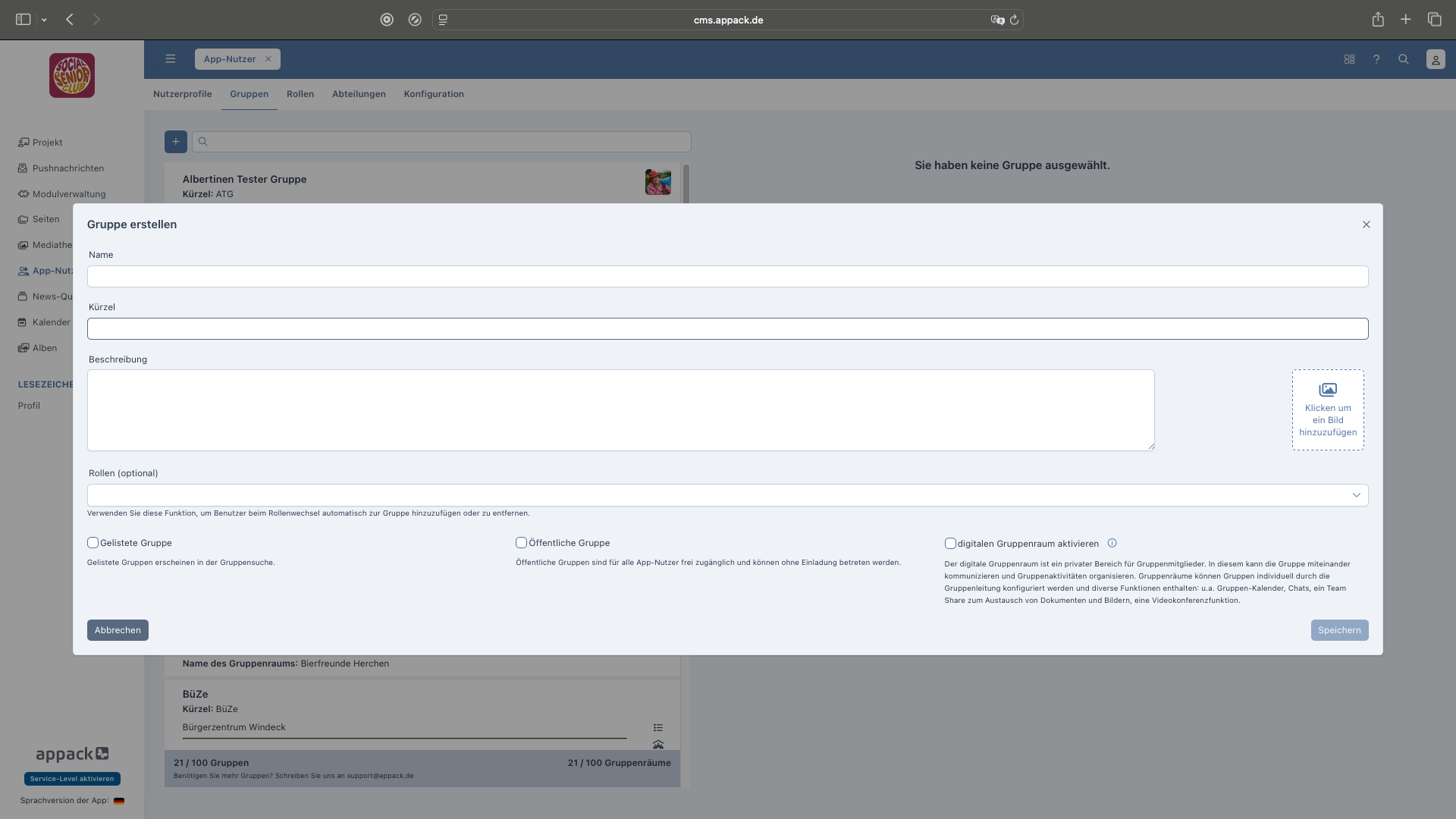Open the help question mark icon
Image resolution: width=1456 pixels, height=819 pixels.
pyautogui.click(x=1376, y=59)
